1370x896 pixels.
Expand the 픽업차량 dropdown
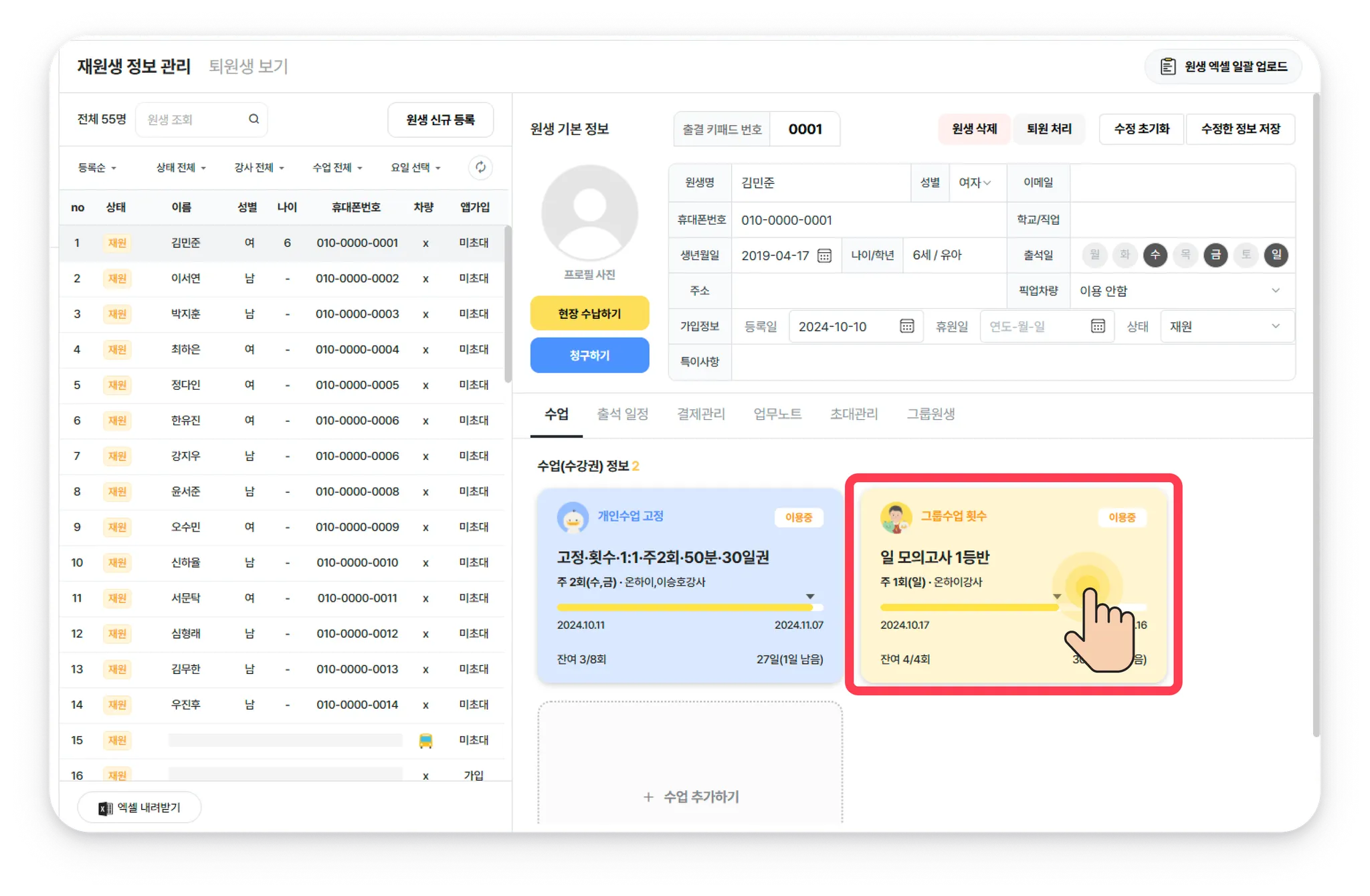point(1275,291)
